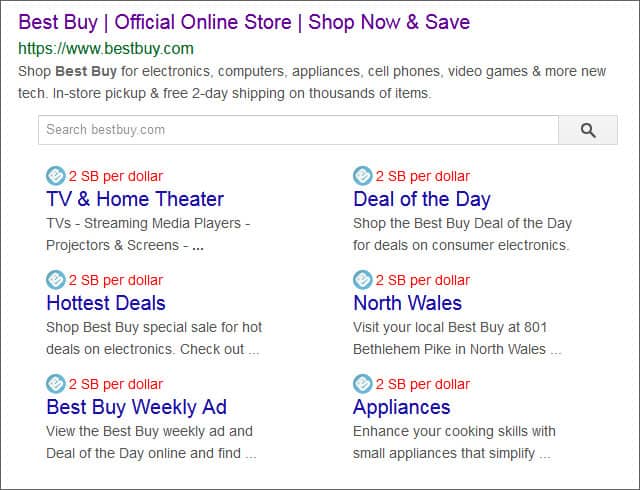Viewport: 640px width, 490px height.
Task: Select the North Wales store link
Action: click(407, 303)
